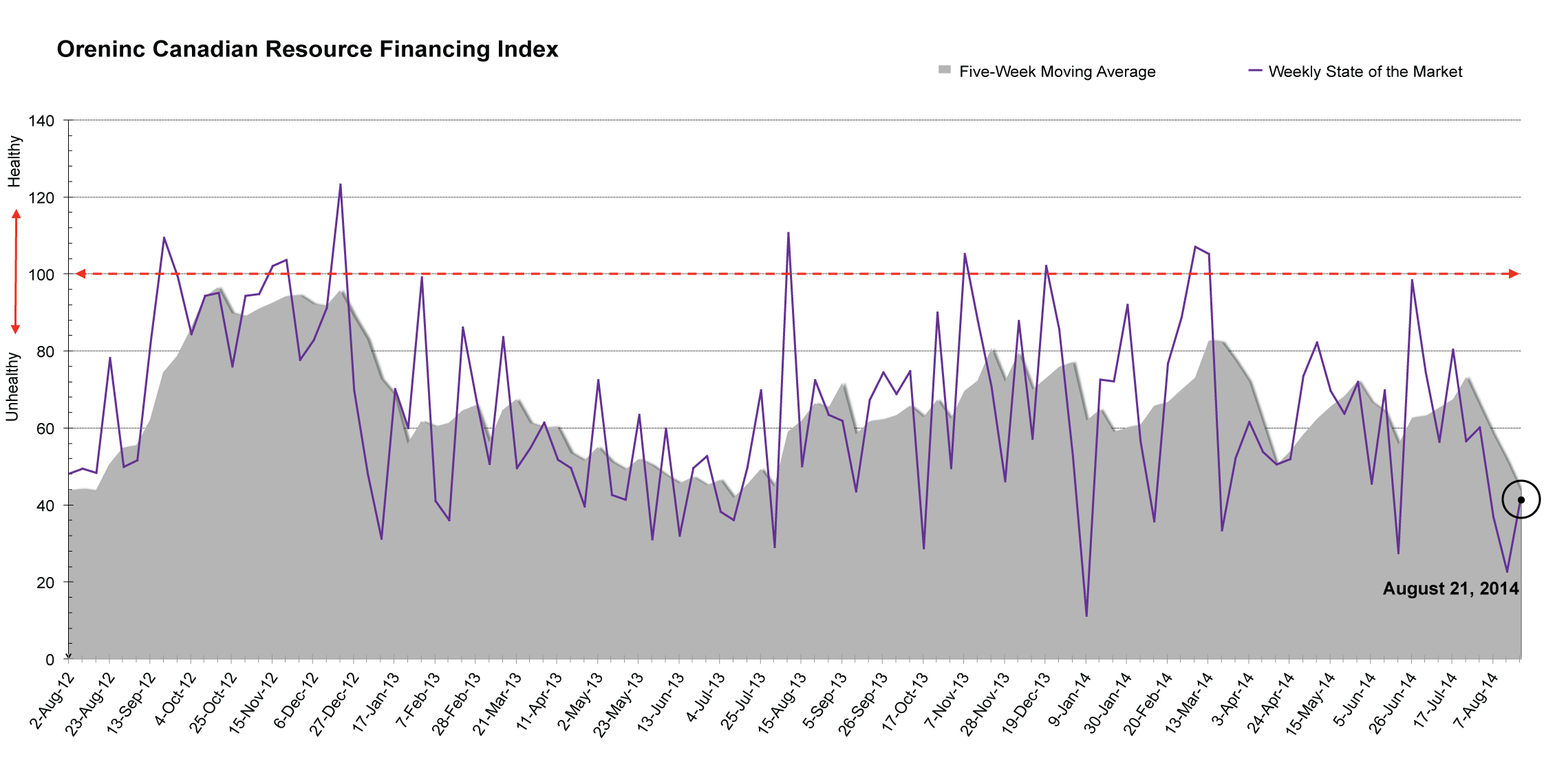Click the 26-Jun-14 date label
This screenshot has height=784, width=1544.
1393,704
